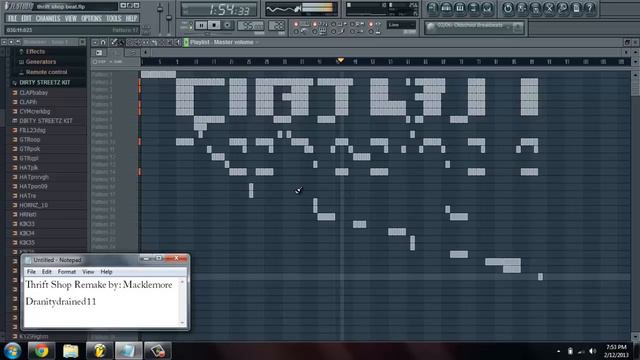The height and width of the screenshot is (360, 640).
Task: Click inside the Notepad text area
Action: [102, 302]
